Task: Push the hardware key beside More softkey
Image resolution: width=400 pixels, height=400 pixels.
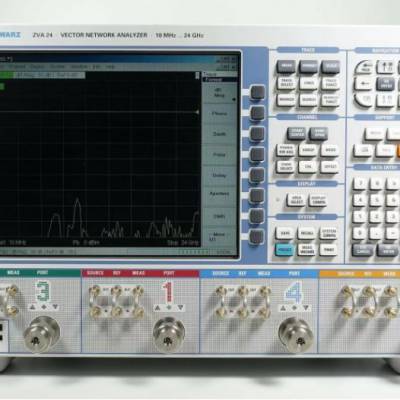Action: pyautogui.click(x=257, y=236)
